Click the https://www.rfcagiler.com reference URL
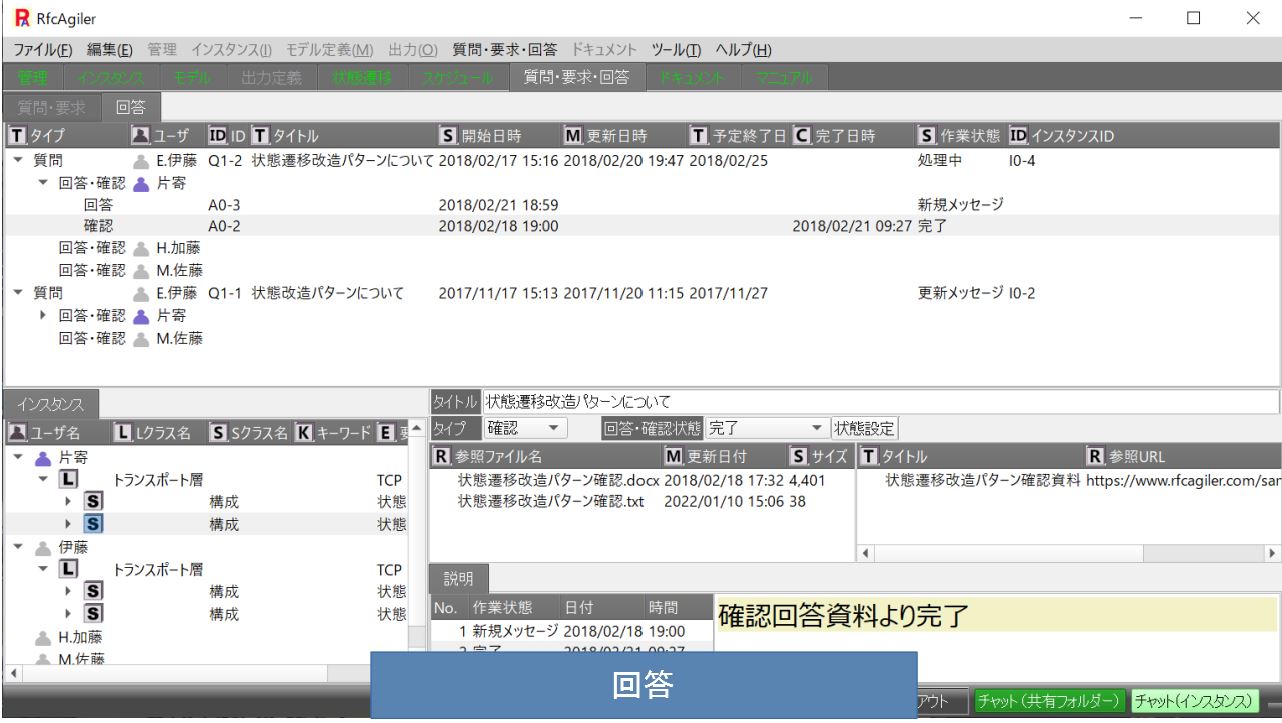The height and width of the screenshot is (723, 1282). coord(1184,479)
